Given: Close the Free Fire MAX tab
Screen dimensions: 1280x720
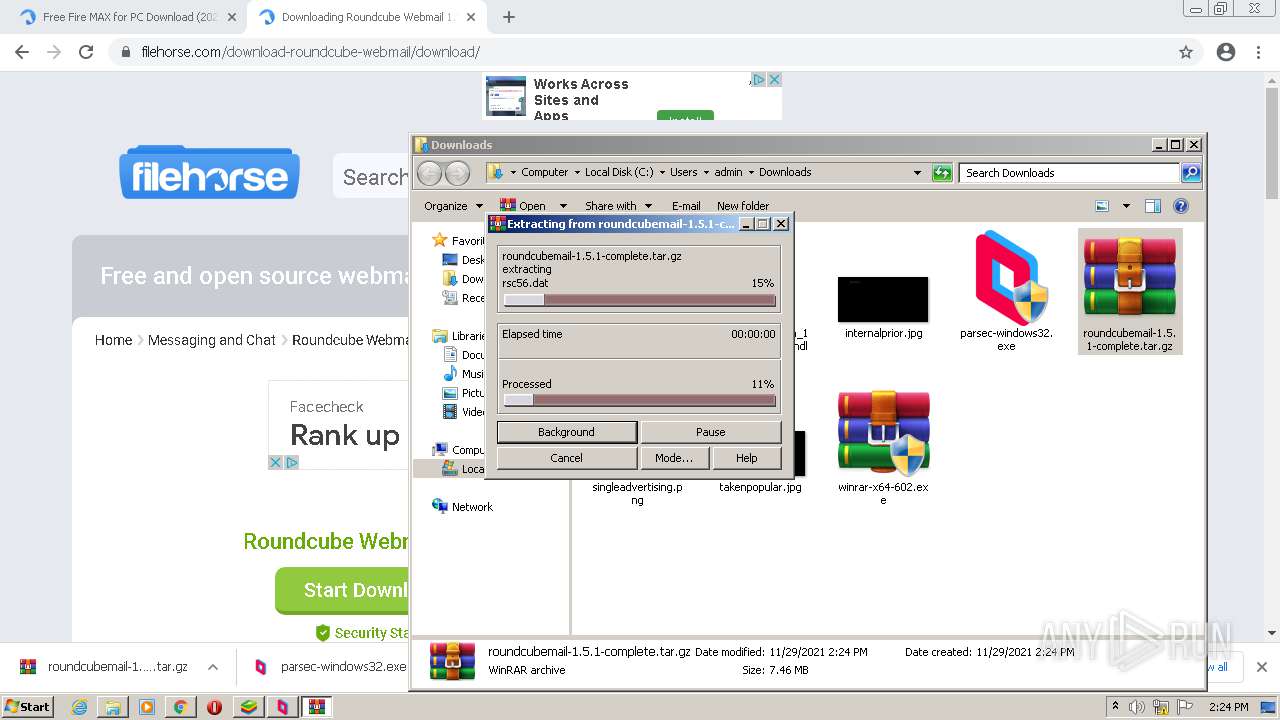Looking at the screenshot, I should (232, 17).
